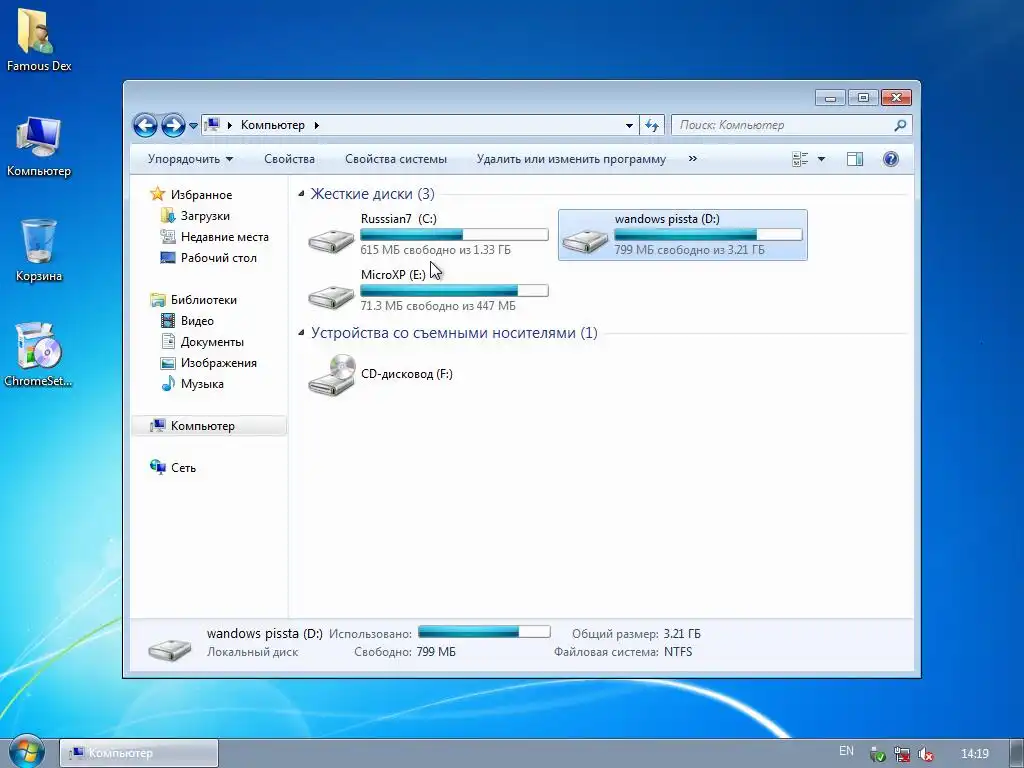Click the safely remove hardware tray icon

(x=878, y=754)
